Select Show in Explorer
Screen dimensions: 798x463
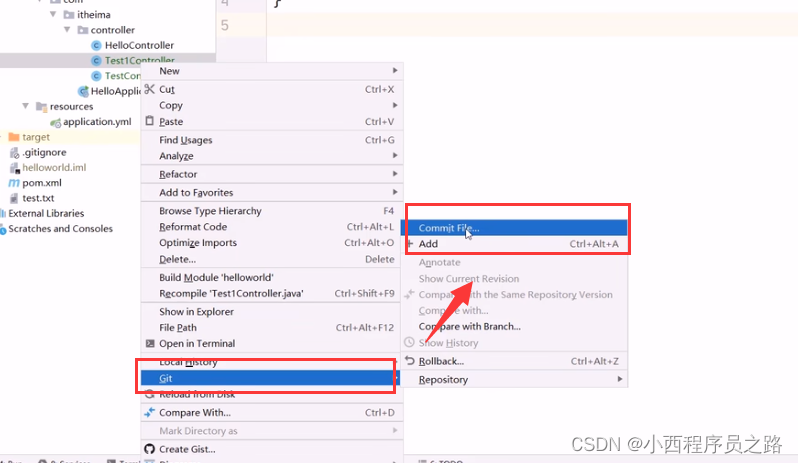point(272,311)
